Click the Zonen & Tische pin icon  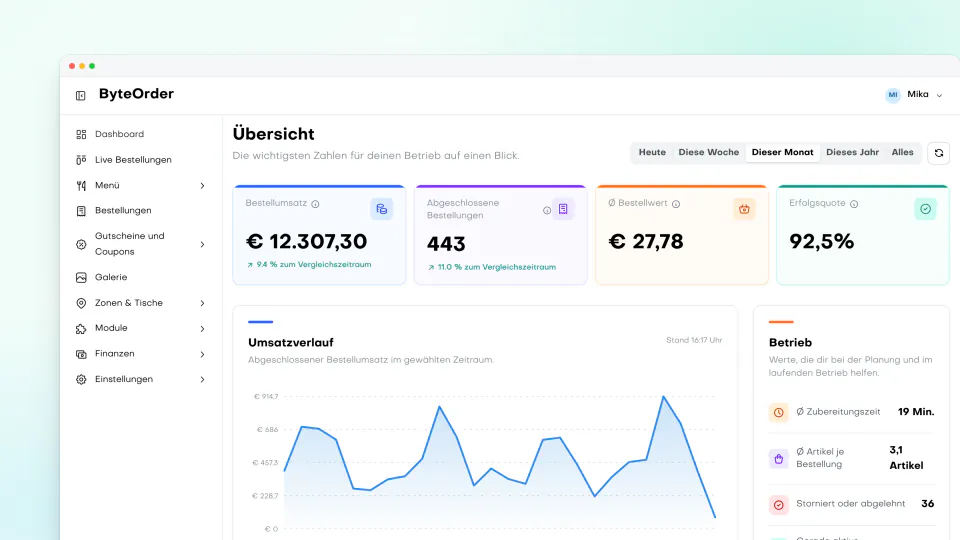point(81,303)
